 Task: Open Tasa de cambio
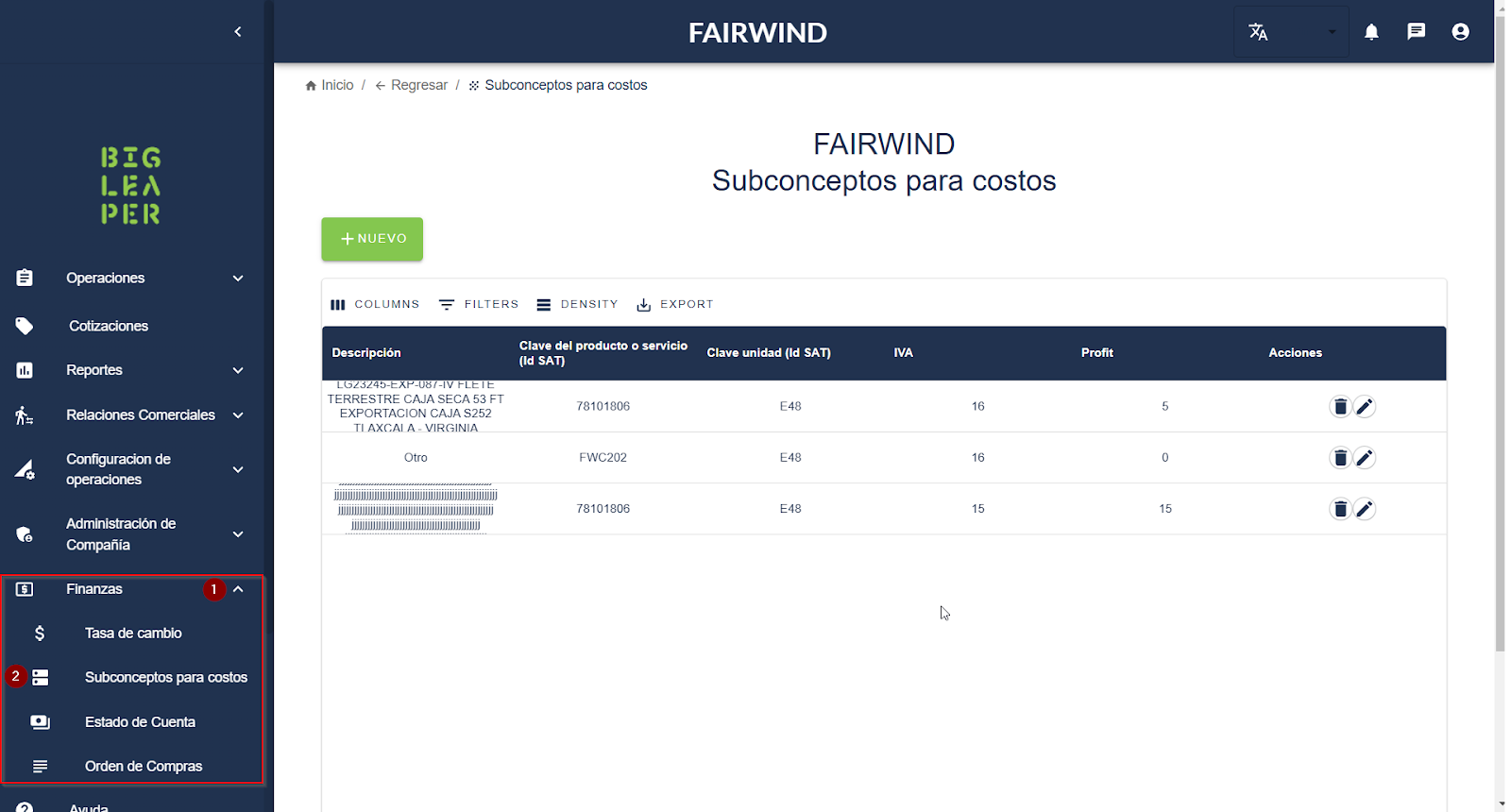coord(133,634)
